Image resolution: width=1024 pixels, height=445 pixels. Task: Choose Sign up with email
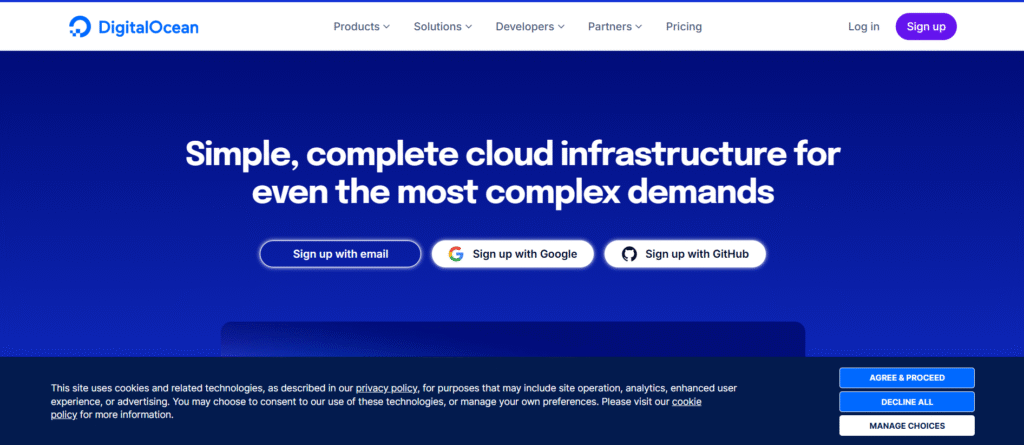click(340, 254)
